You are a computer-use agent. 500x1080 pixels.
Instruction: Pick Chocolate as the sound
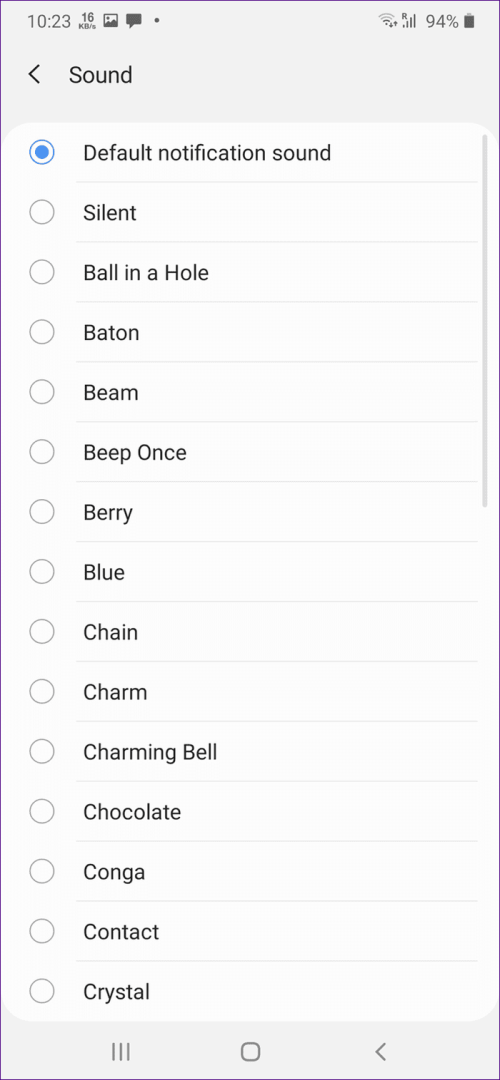pos(42,811)
